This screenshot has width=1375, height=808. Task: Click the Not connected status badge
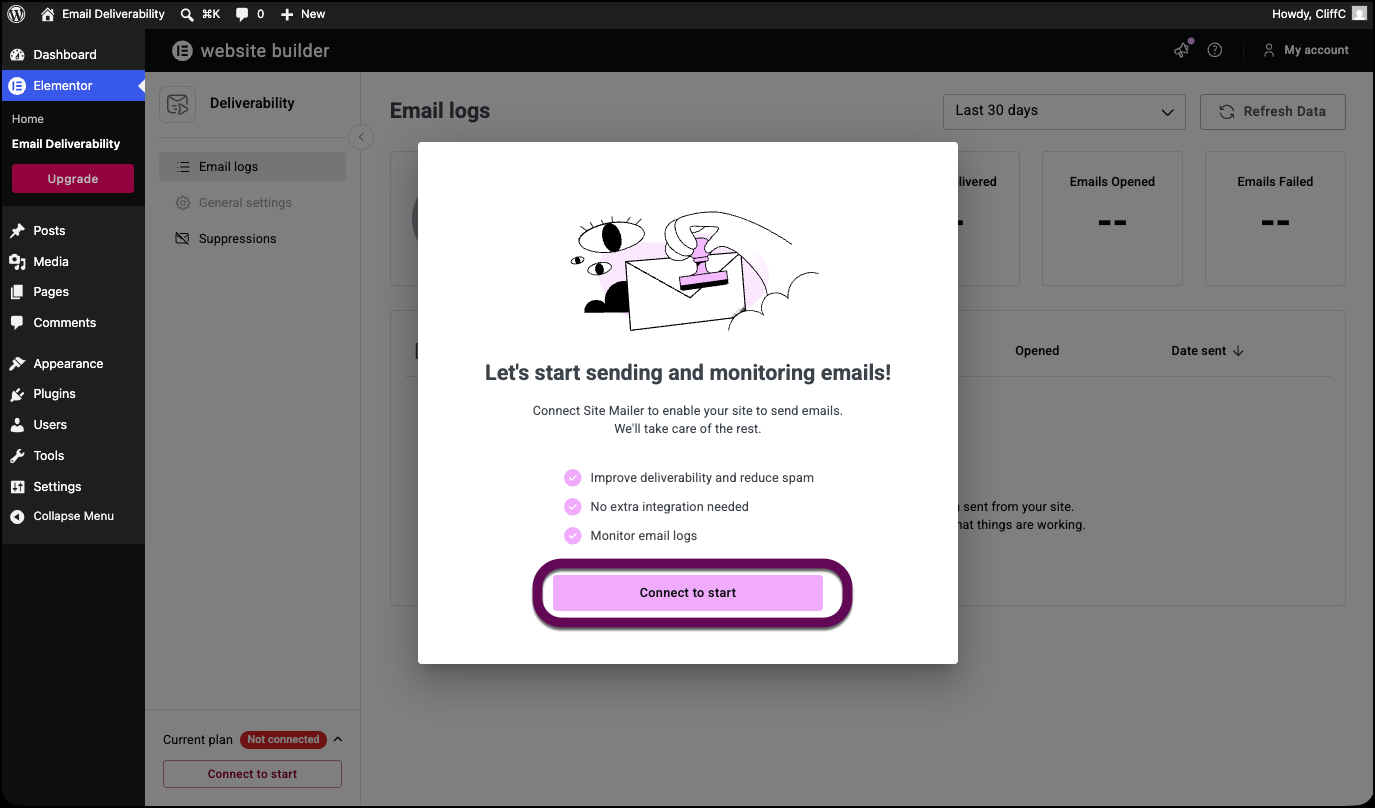point(283,740)
